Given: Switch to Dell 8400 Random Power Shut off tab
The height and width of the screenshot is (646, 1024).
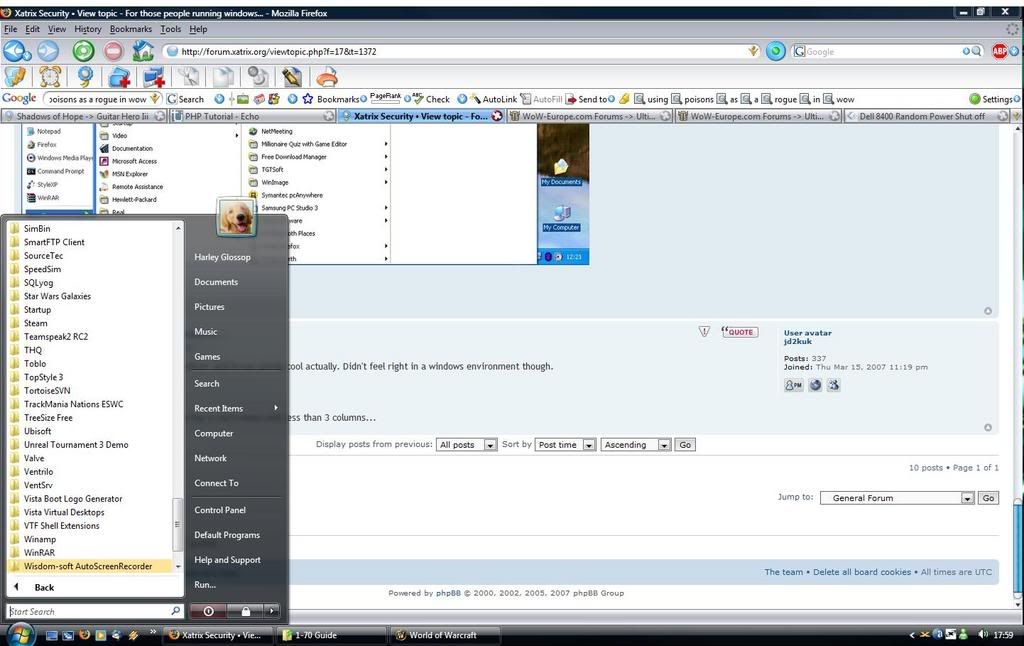Looking at the screenshot, I should [927, 116].
